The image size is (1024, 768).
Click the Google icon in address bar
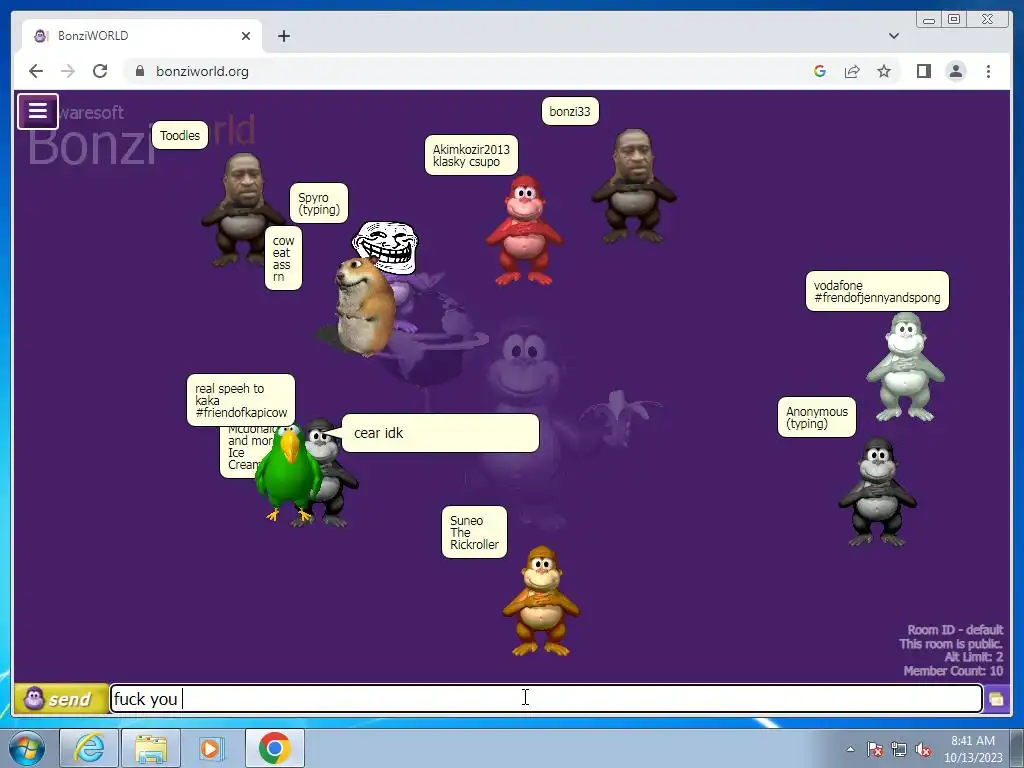click(820, 71)
